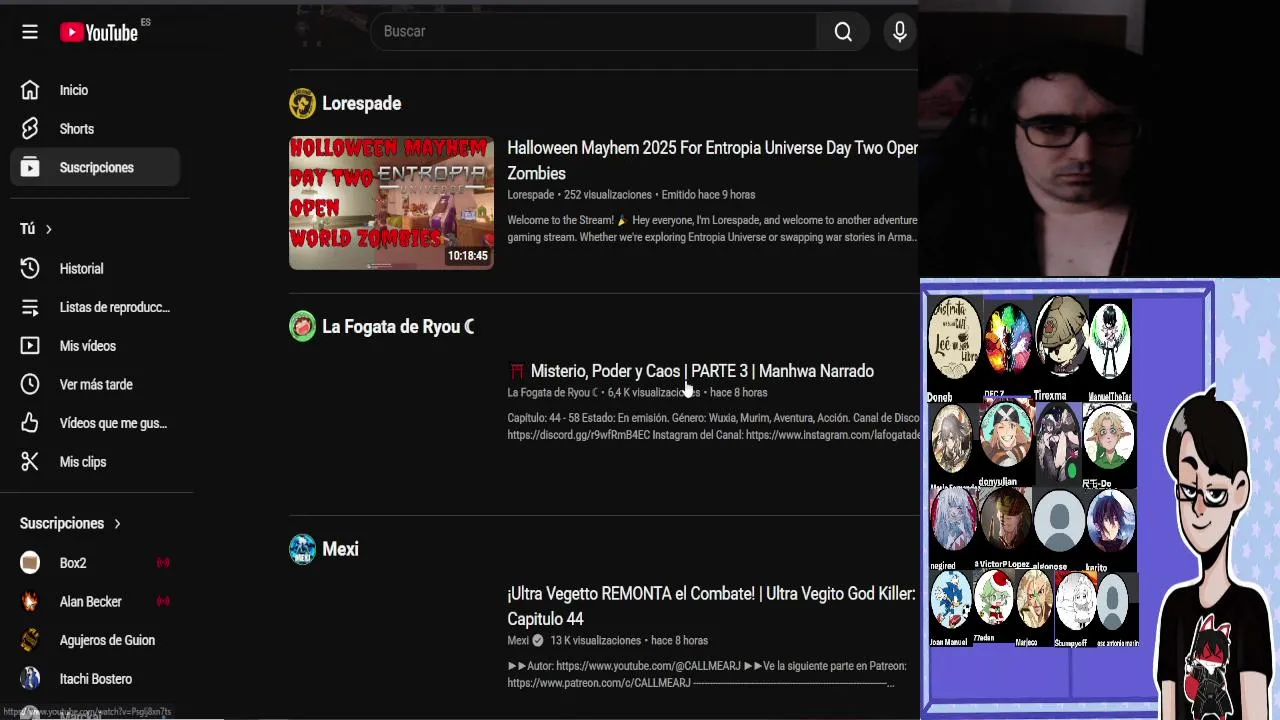This screenshot has width=1280, height=720.
Task: Click La Fogata de Ryou avatar
Action: point(302,326)
